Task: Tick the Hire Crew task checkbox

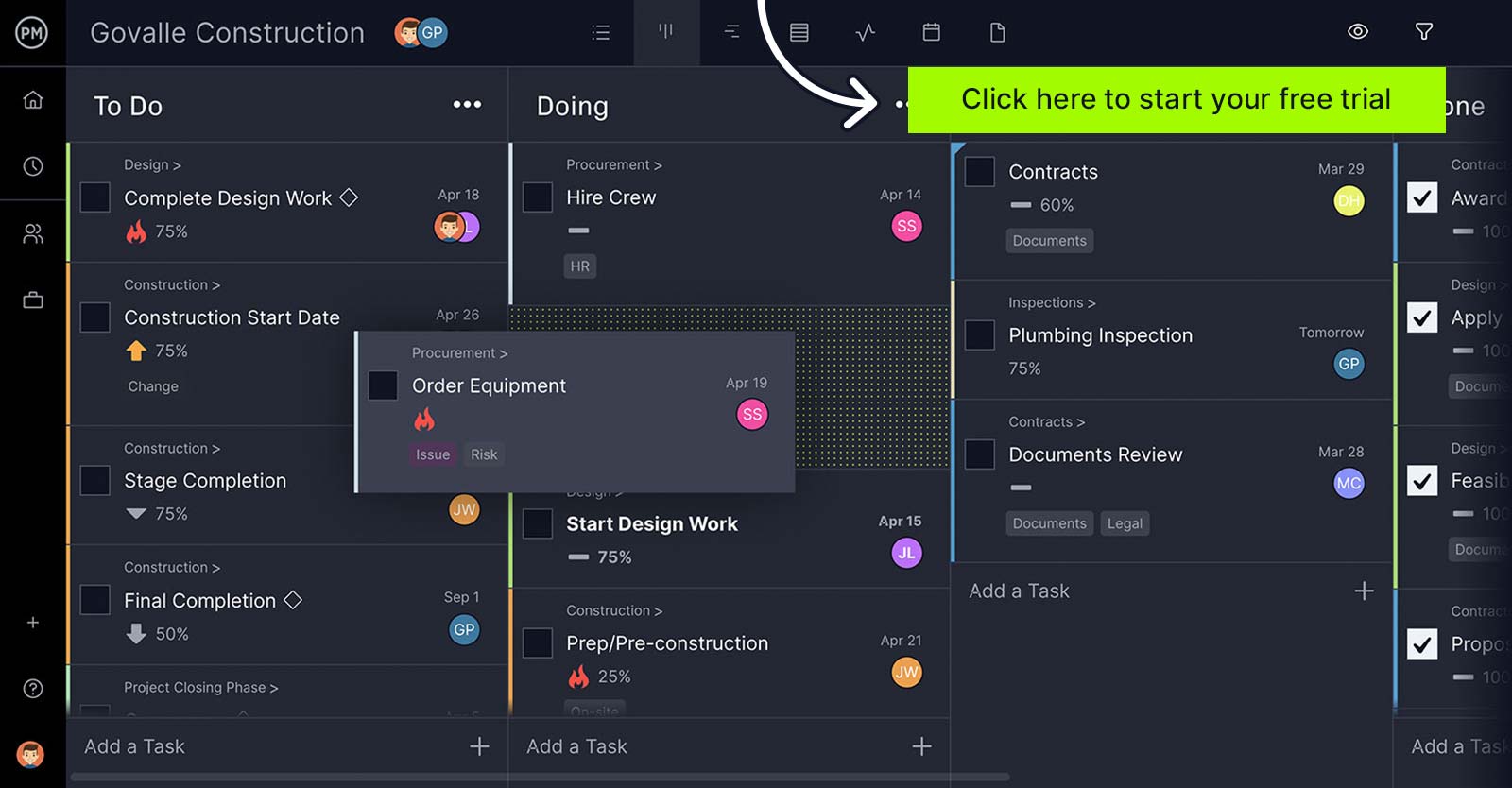Action: 538,197
